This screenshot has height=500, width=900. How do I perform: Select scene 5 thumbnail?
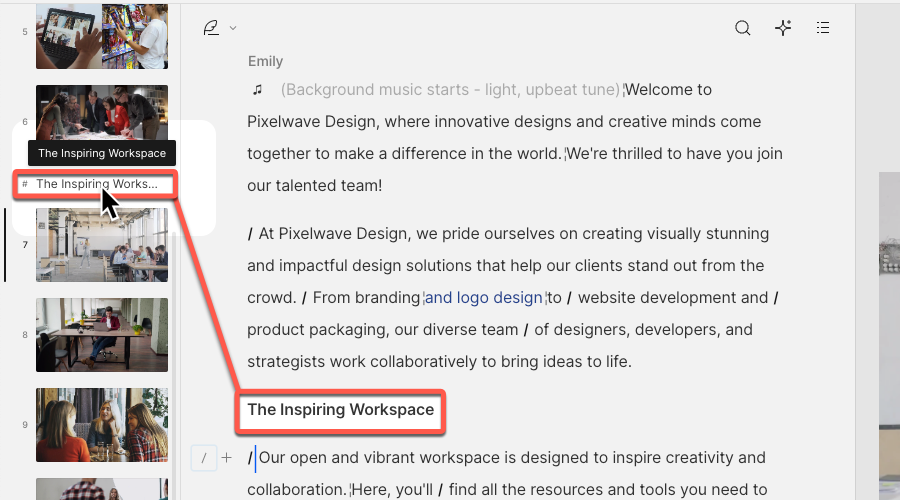tap(102, 36)
